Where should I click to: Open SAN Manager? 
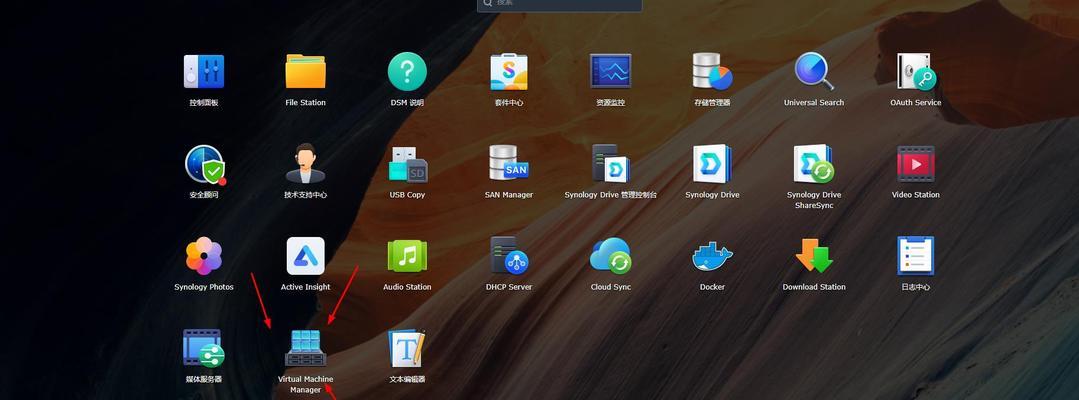click(509, 164)
